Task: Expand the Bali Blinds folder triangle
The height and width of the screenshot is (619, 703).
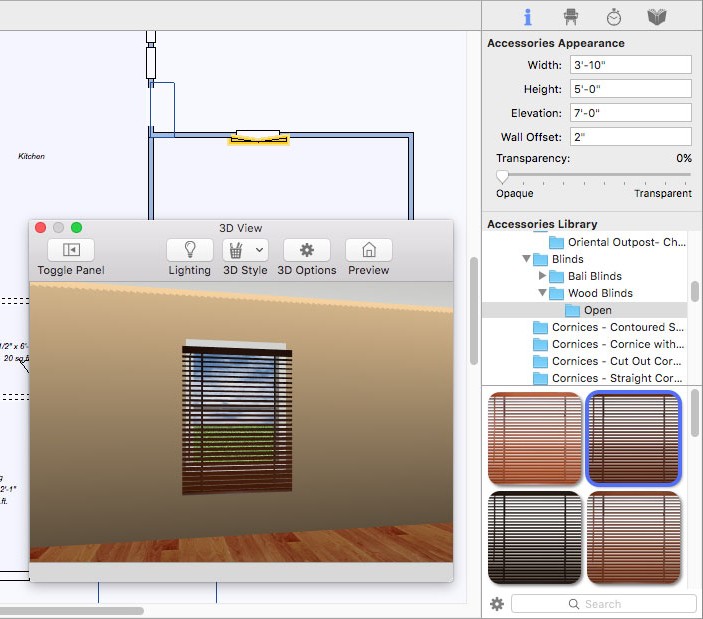Action: tap(542, 276)
